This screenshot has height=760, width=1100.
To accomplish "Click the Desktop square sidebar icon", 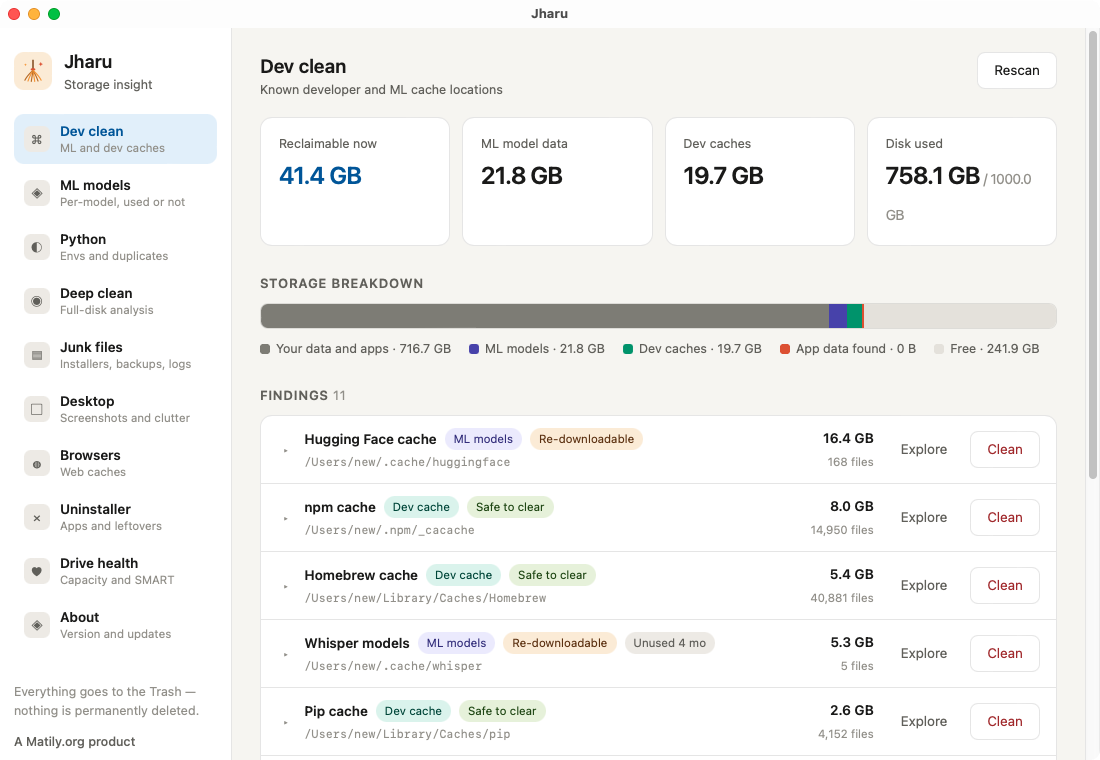I will (x=37, y=409).
